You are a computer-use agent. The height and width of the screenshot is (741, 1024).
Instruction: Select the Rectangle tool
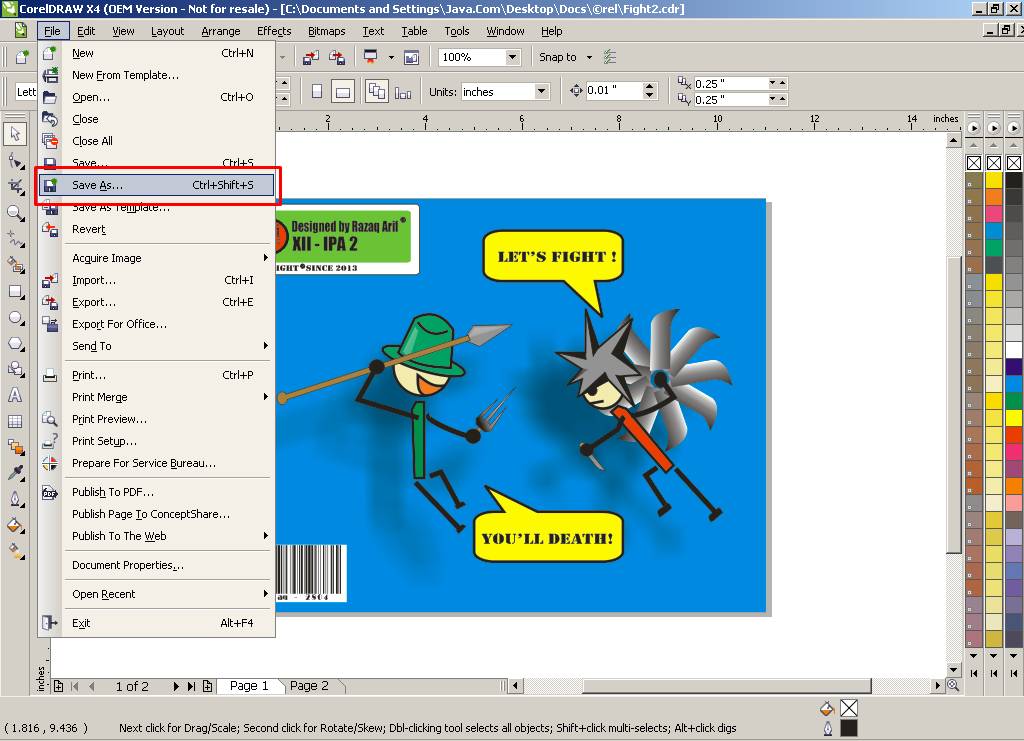coord(16,292)
